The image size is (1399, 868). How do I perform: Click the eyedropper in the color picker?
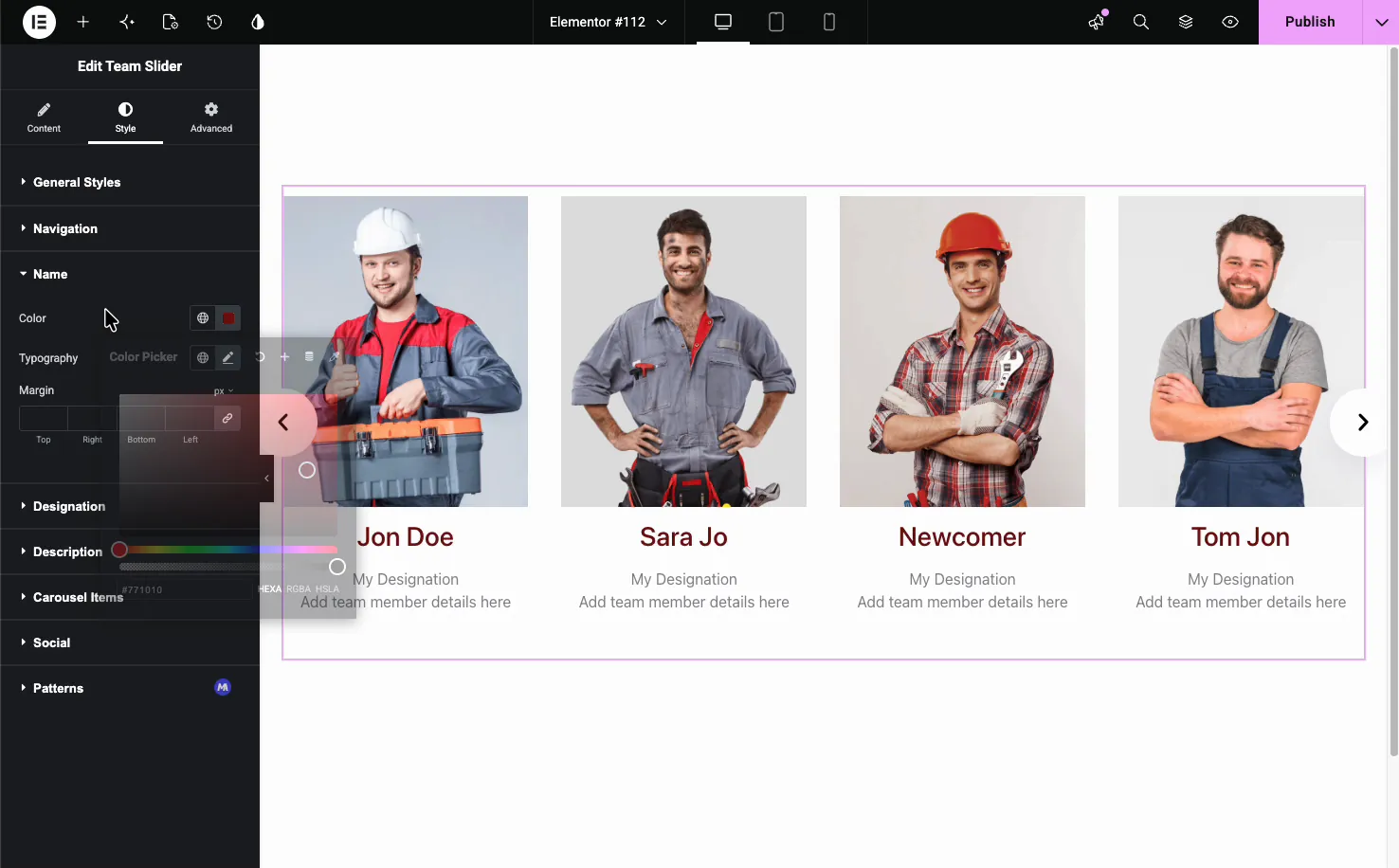tap(334, 356)
